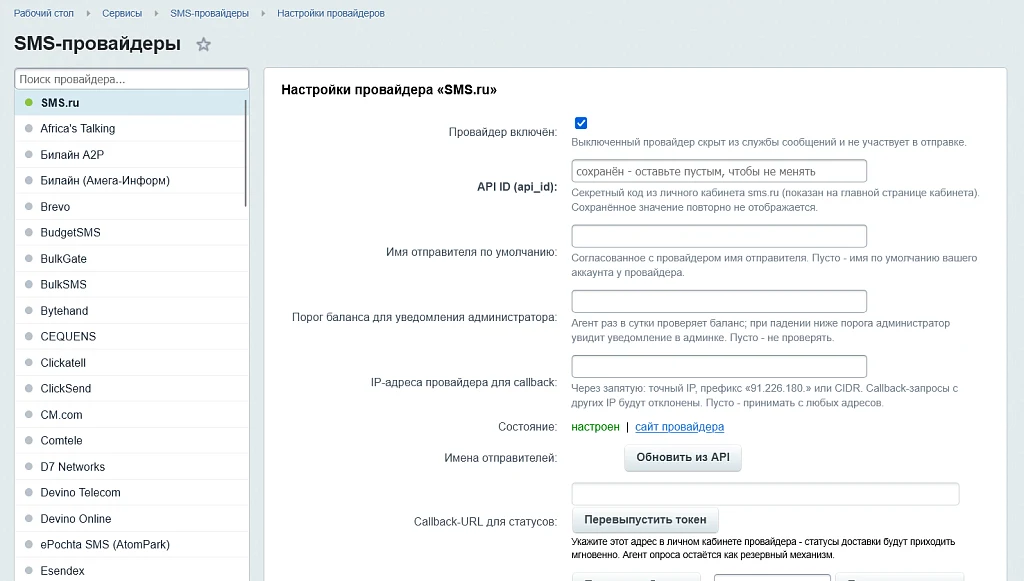The height and width of the screenshot is (581, 1024).
Task: Click the "Обновить из API" button
Action: click(x=683, y=458)
